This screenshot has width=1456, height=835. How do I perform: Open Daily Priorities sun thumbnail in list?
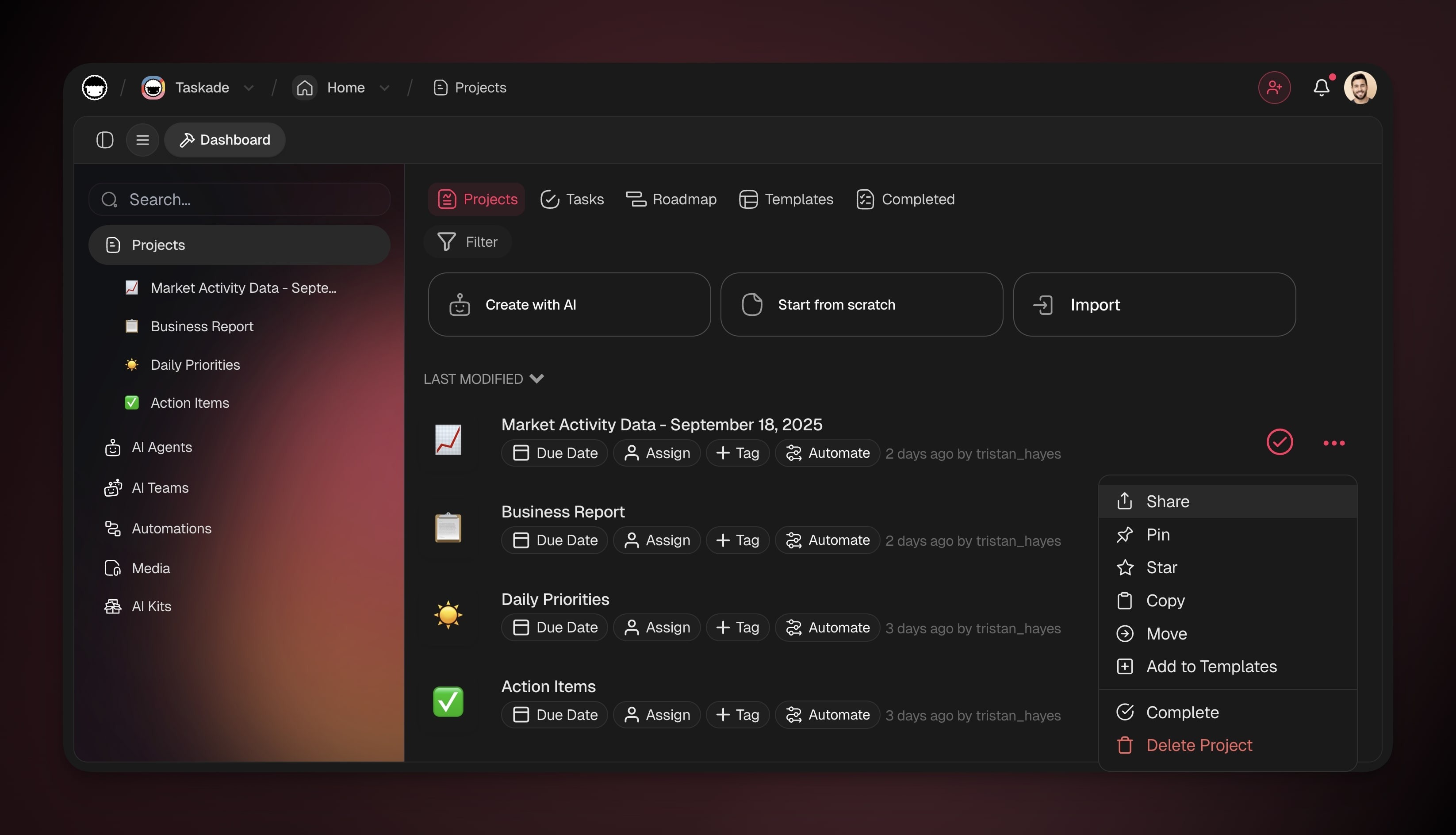(x=448, y=615)
